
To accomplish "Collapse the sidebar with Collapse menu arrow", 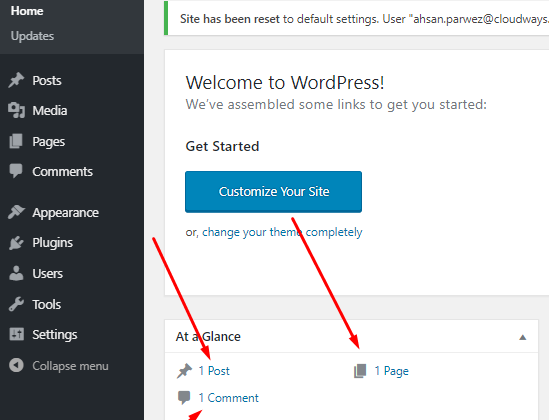I will [x=16, y=365].
